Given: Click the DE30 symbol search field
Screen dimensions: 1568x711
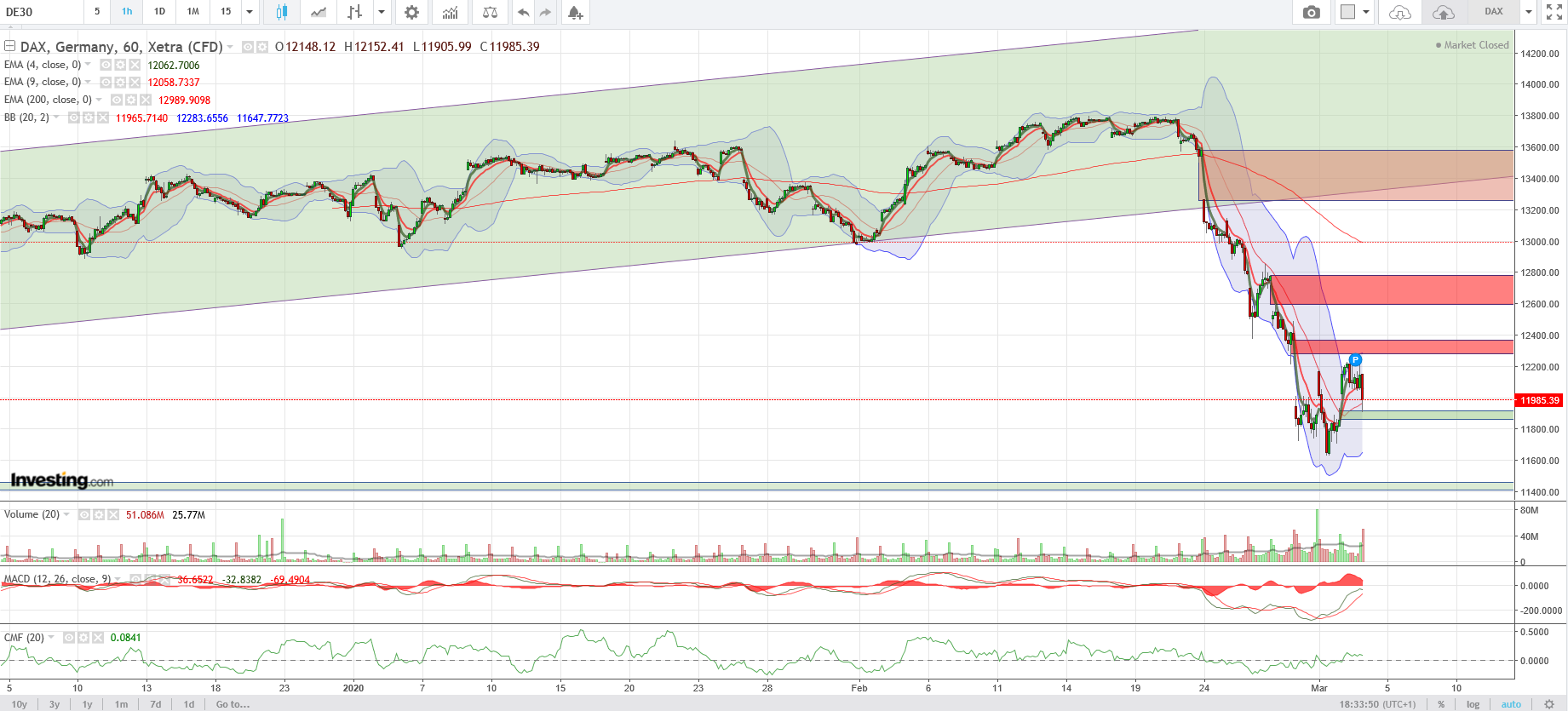Looking at the screenshot, I should (x=41, y=12).
